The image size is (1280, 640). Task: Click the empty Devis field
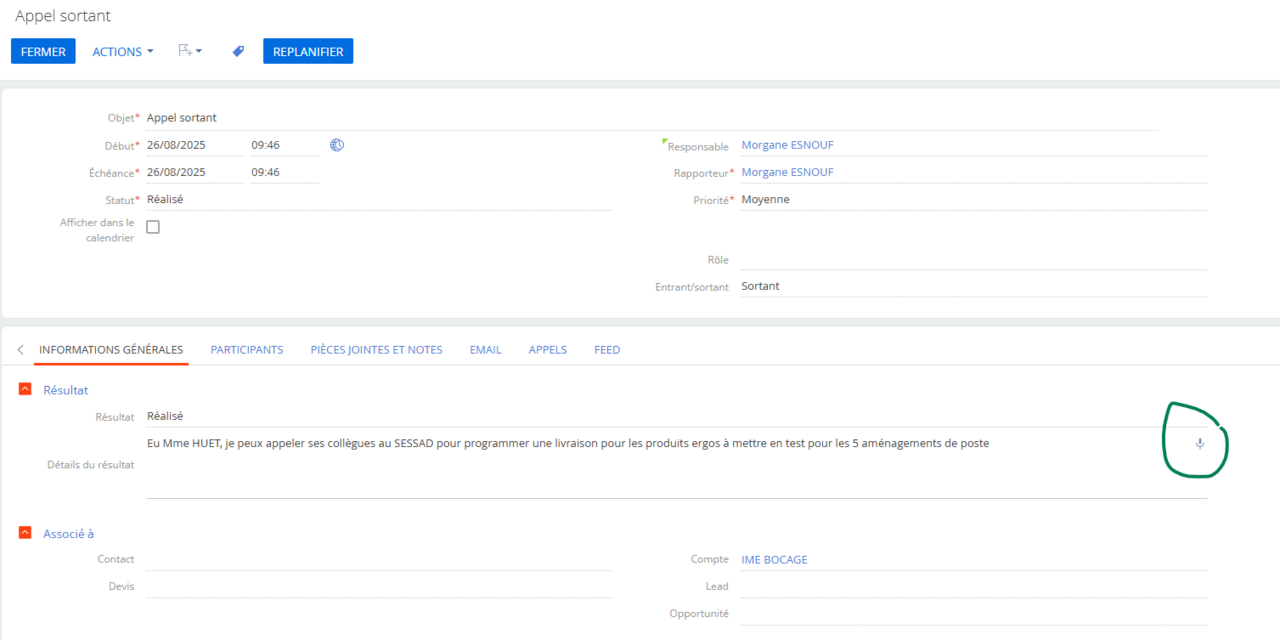(x=379, y=586)
